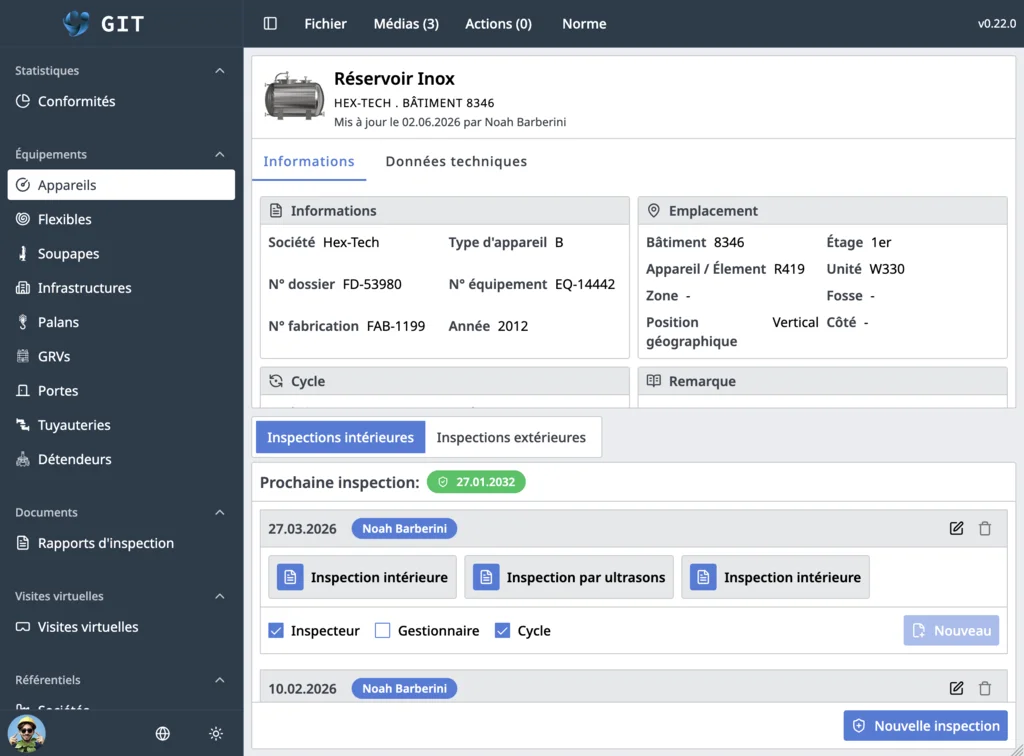The width and height of the screenshot is (1024, 756).
Task: Open the user avatar profile
Action: 27,733
